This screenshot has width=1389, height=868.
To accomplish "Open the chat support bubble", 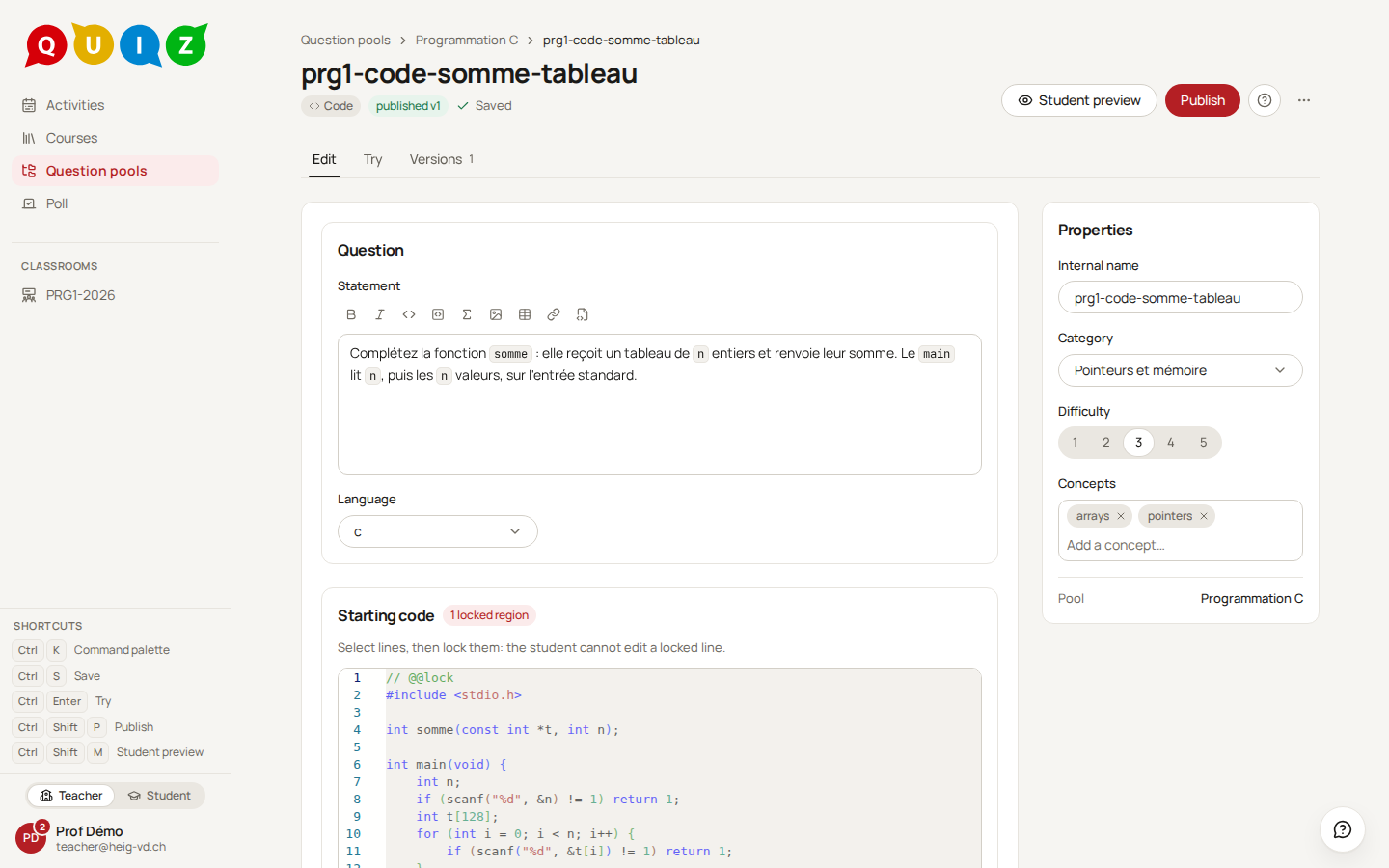I will (x=1343, y=829).
